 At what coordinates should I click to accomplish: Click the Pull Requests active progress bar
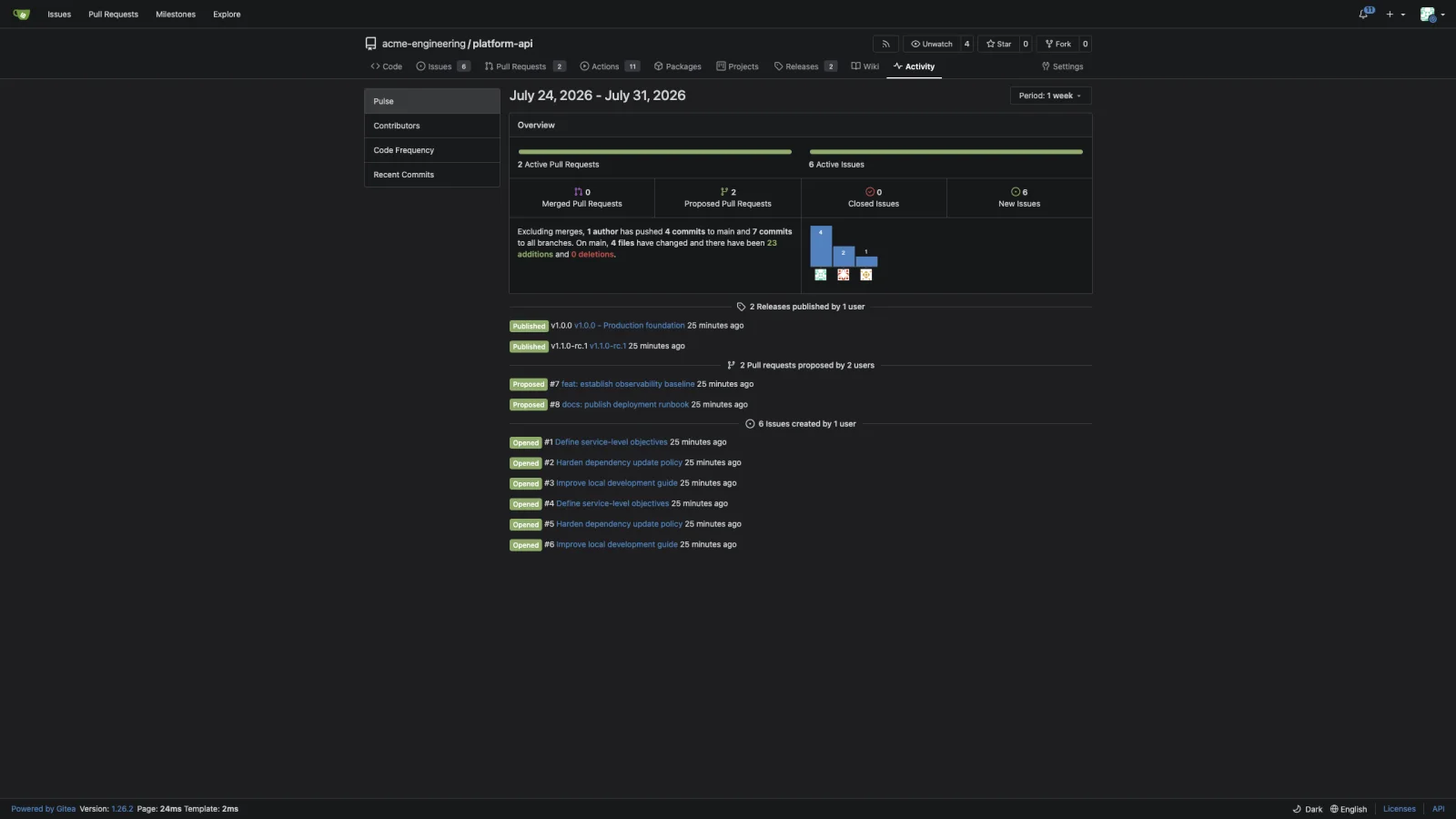click(x=655, y=152)
